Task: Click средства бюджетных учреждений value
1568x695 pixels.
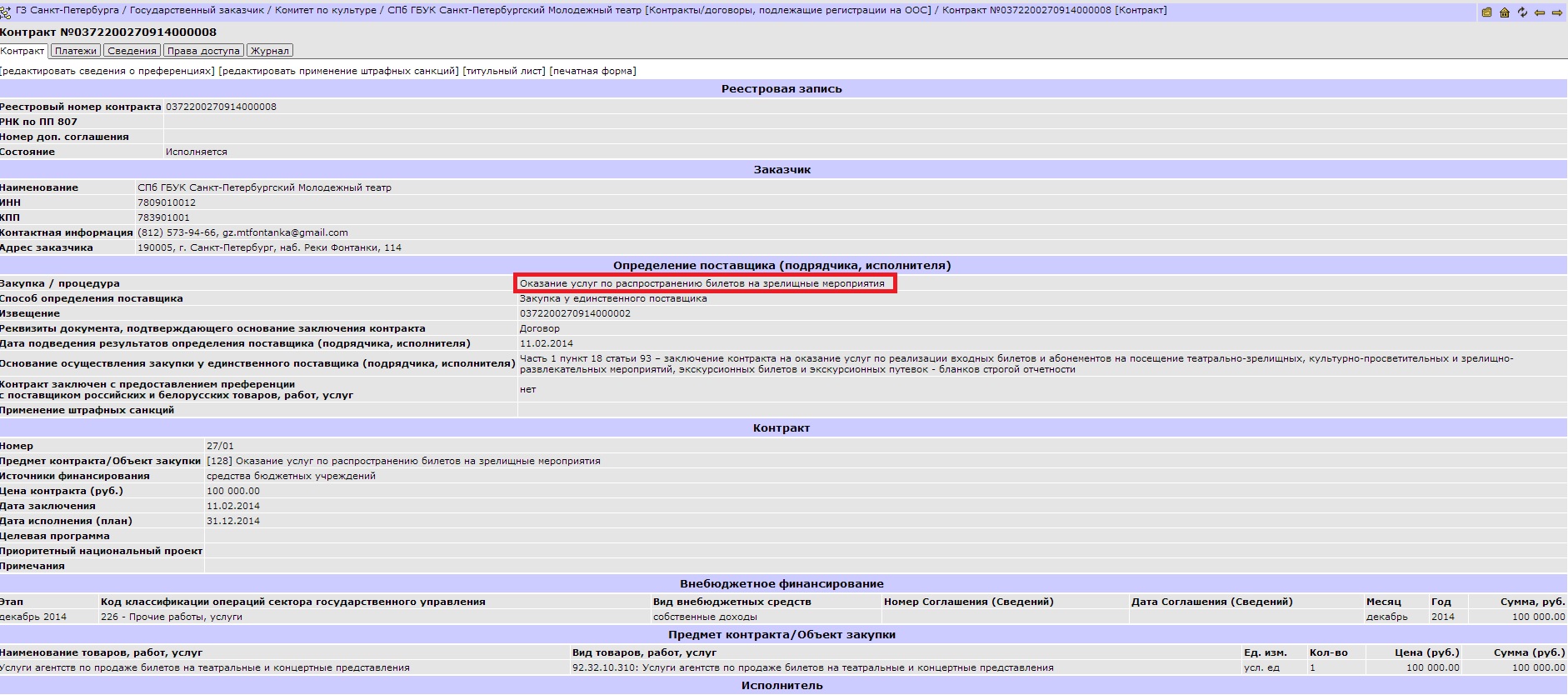Action: [291, 476]
